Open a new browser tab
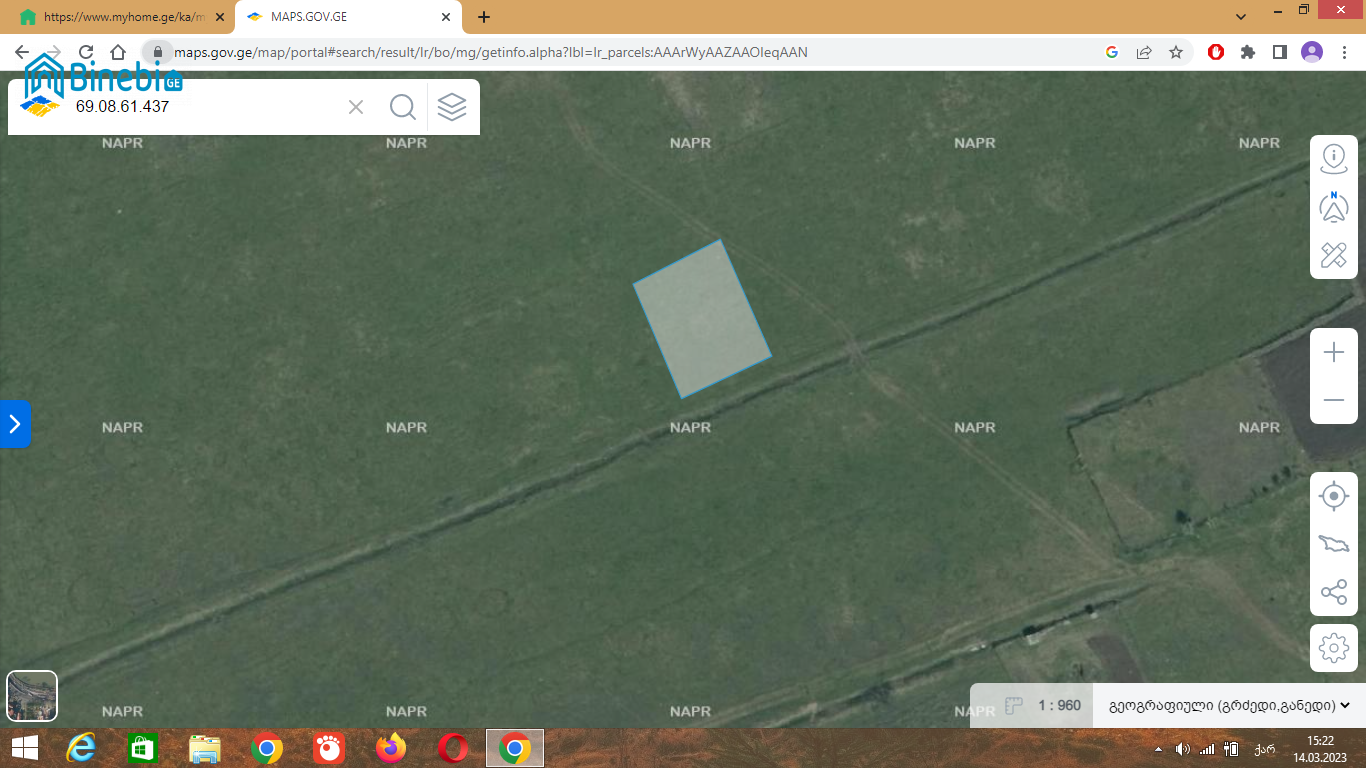Image resolution: width=1366 pixels, height=768 pixels. (484, 17)
